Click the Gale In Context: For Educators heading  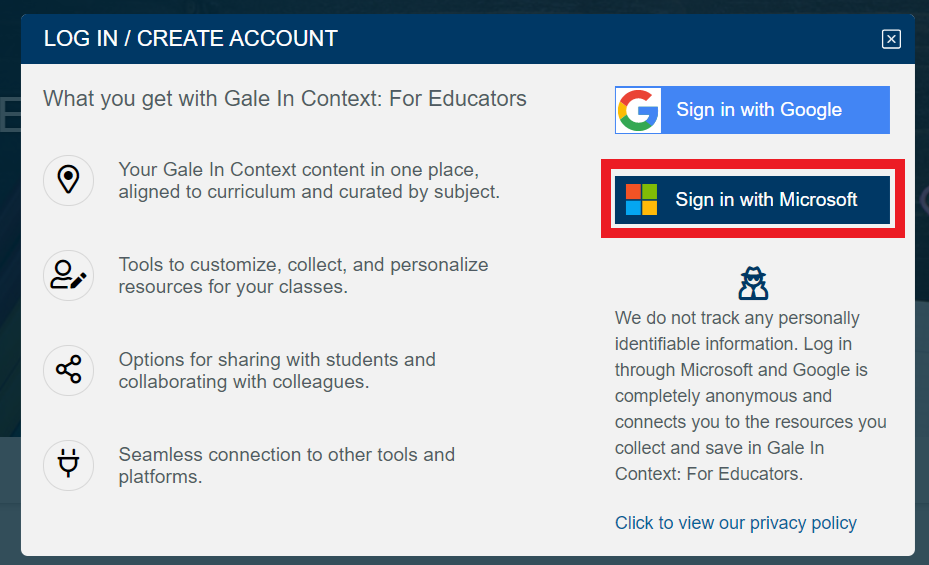284,98
